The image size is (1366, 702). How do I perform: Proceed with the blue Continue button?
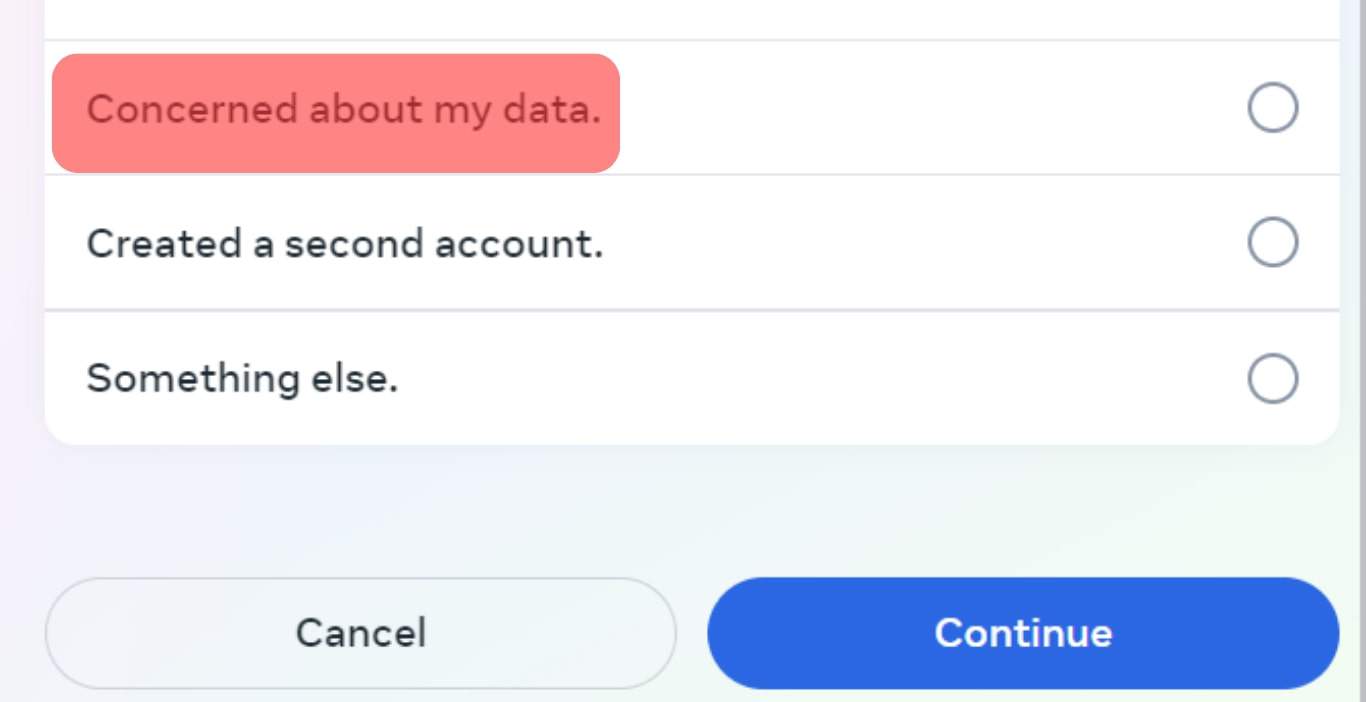tap(1023, 633)
